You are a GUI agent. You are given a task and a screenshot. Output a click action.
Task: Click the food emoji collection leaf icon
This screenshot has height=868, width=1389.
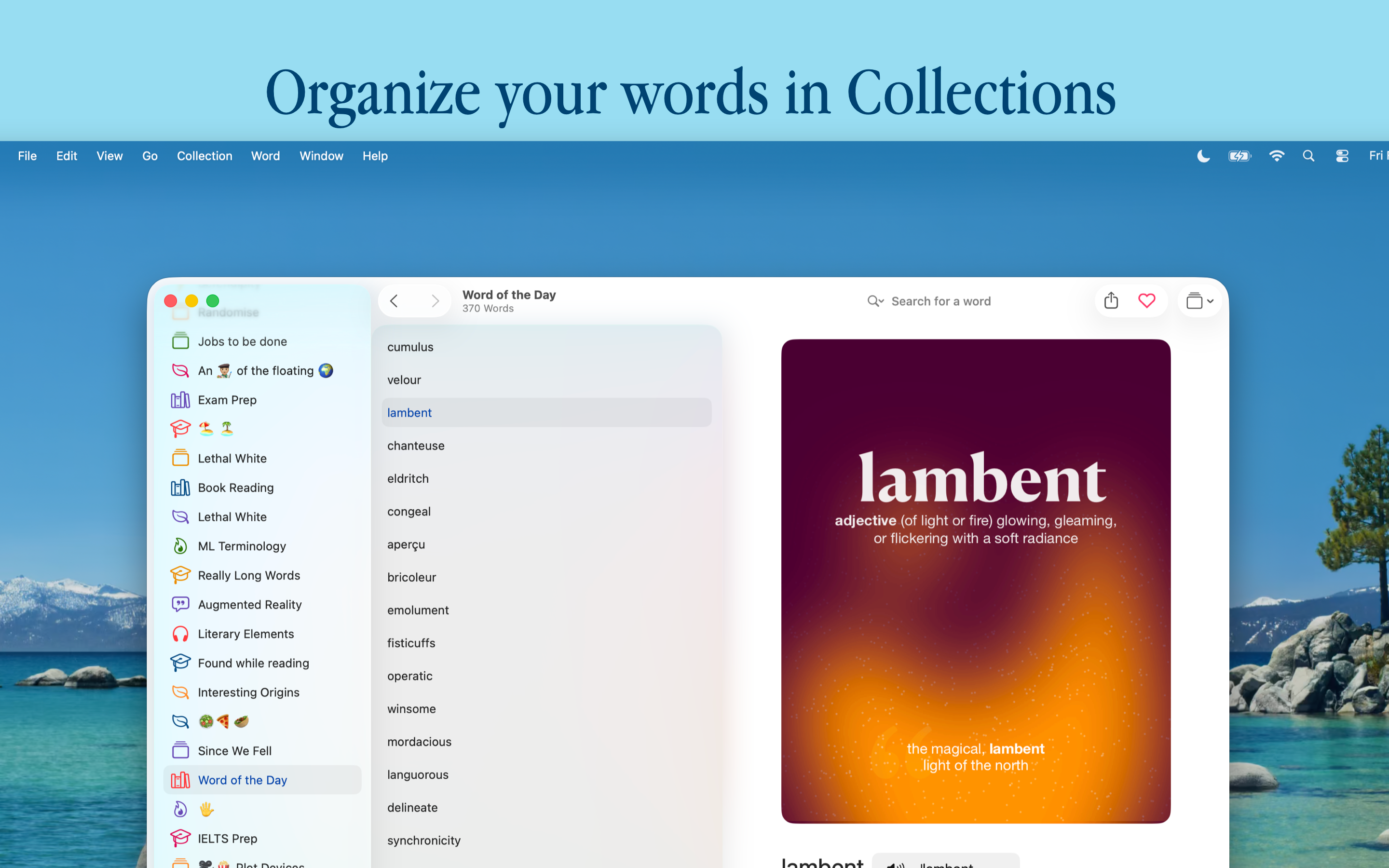pyautogui.click(x=180, y=721)
